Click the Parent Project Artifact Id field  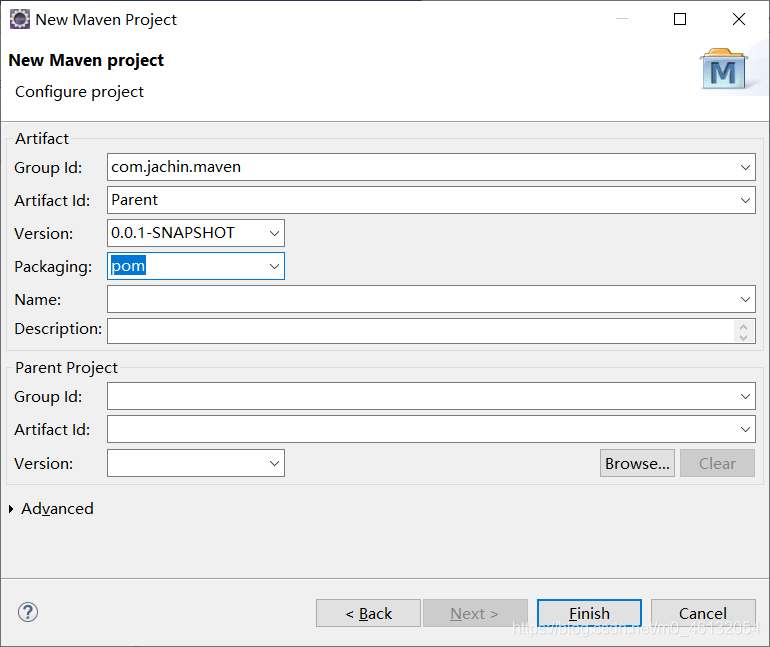420,429
